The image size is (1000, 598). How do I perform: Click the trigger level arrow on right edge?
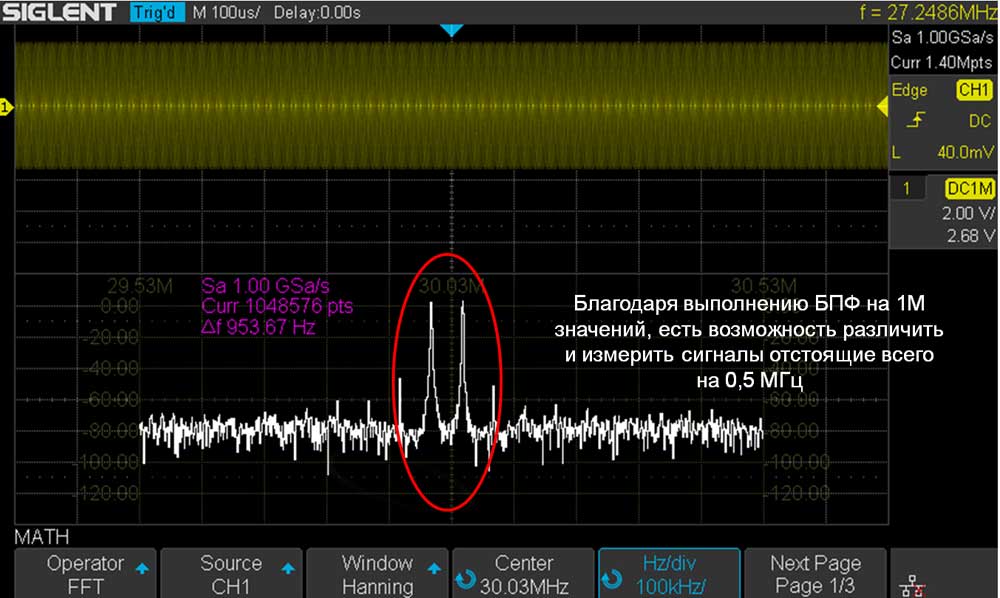[x=883, y=106]
